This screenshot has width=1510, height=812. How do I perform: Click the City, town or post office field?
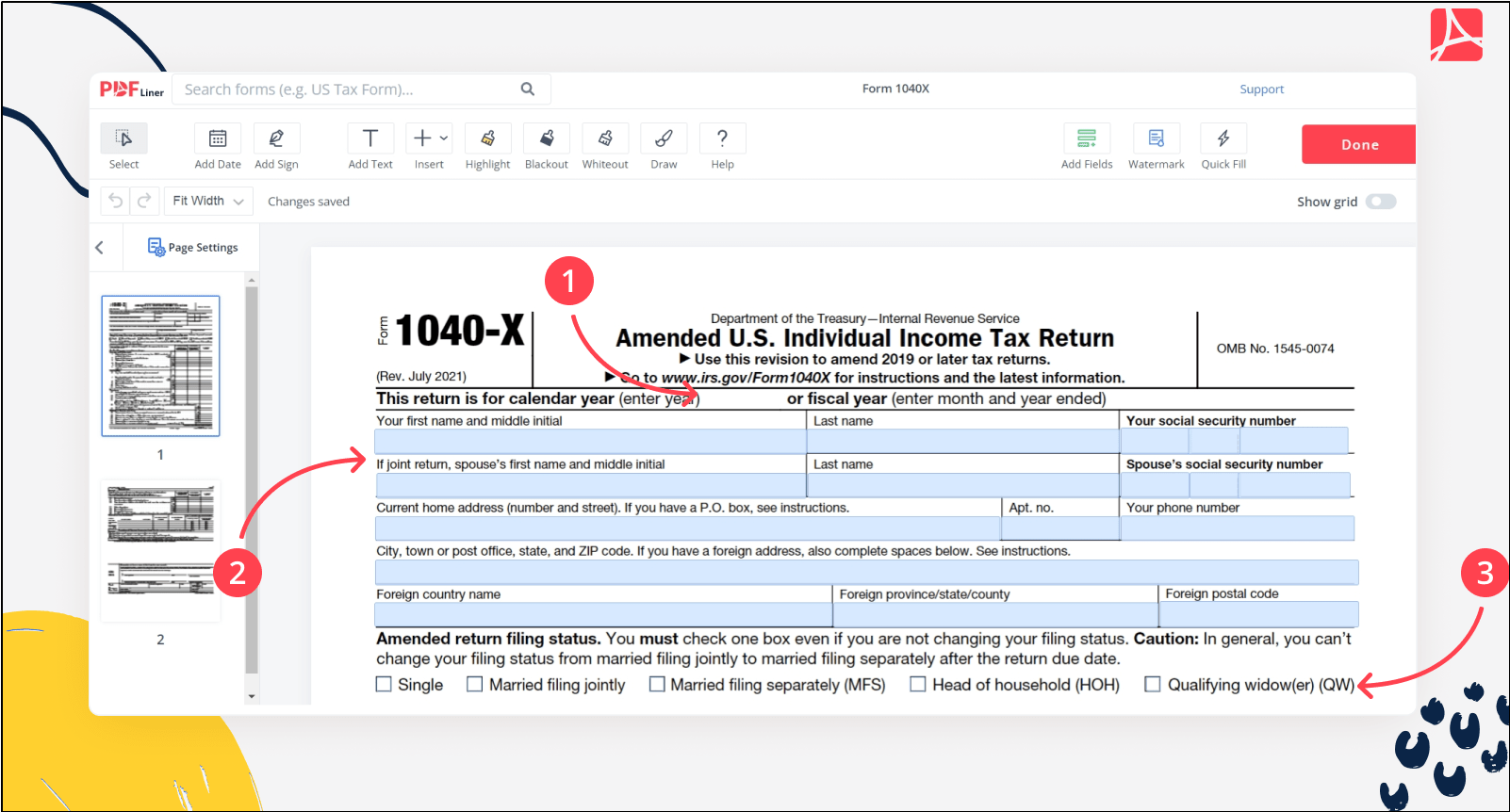tap(866, 572)
